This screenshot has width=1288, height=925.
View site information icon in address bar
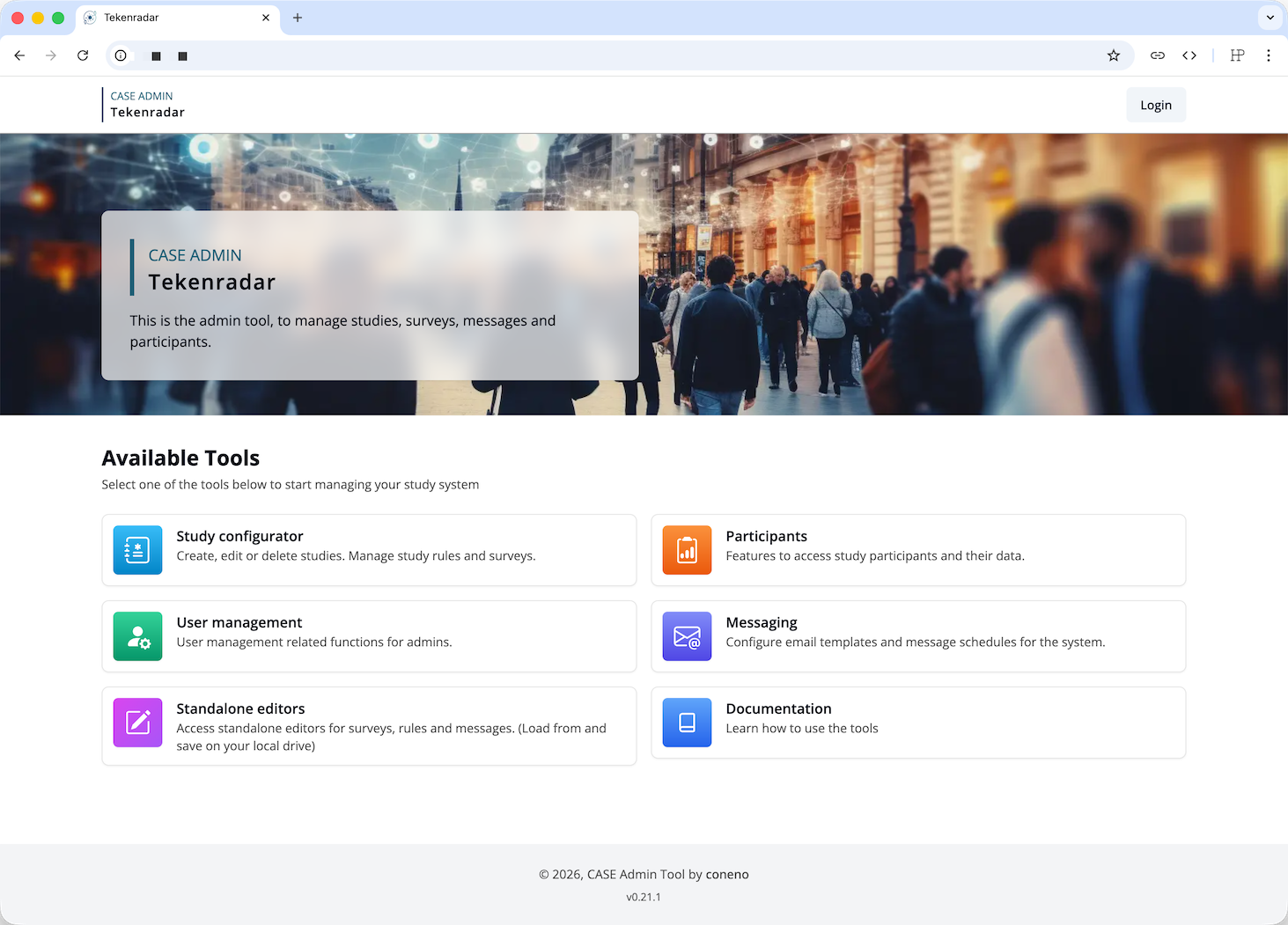point(121,55)
